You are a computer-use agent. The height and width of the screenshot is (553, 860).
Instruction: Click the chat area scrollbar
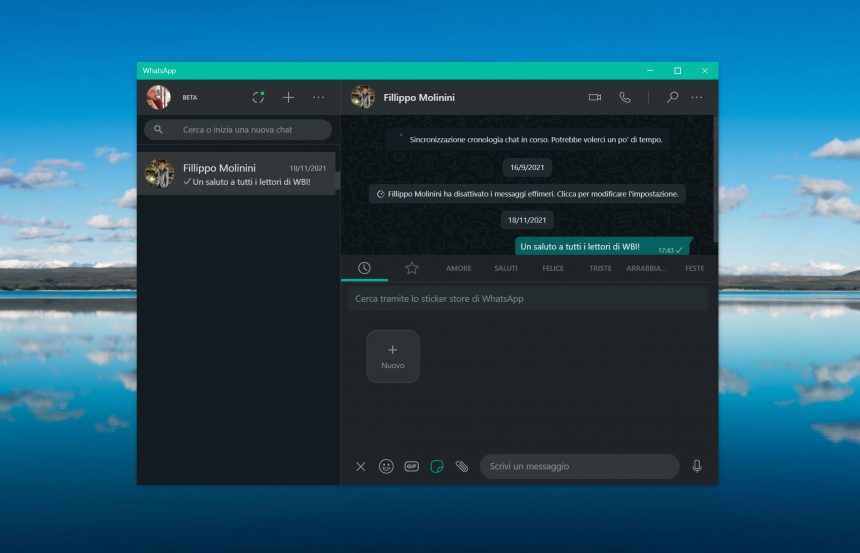(x=715, y=181)
